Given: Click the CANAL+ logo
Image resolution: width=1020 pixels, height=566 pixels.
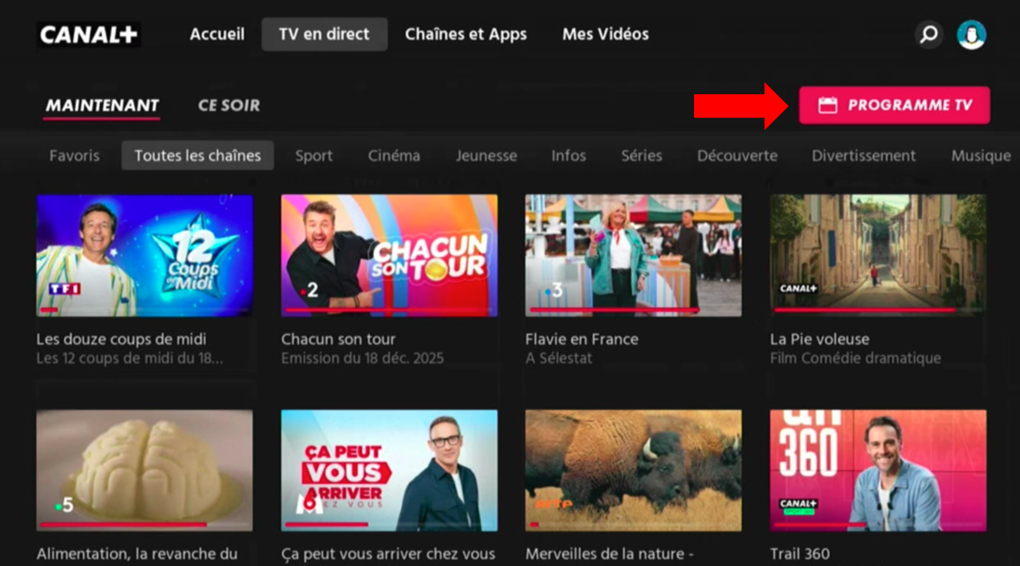Looking at the screenshot, I should [89, 35].
